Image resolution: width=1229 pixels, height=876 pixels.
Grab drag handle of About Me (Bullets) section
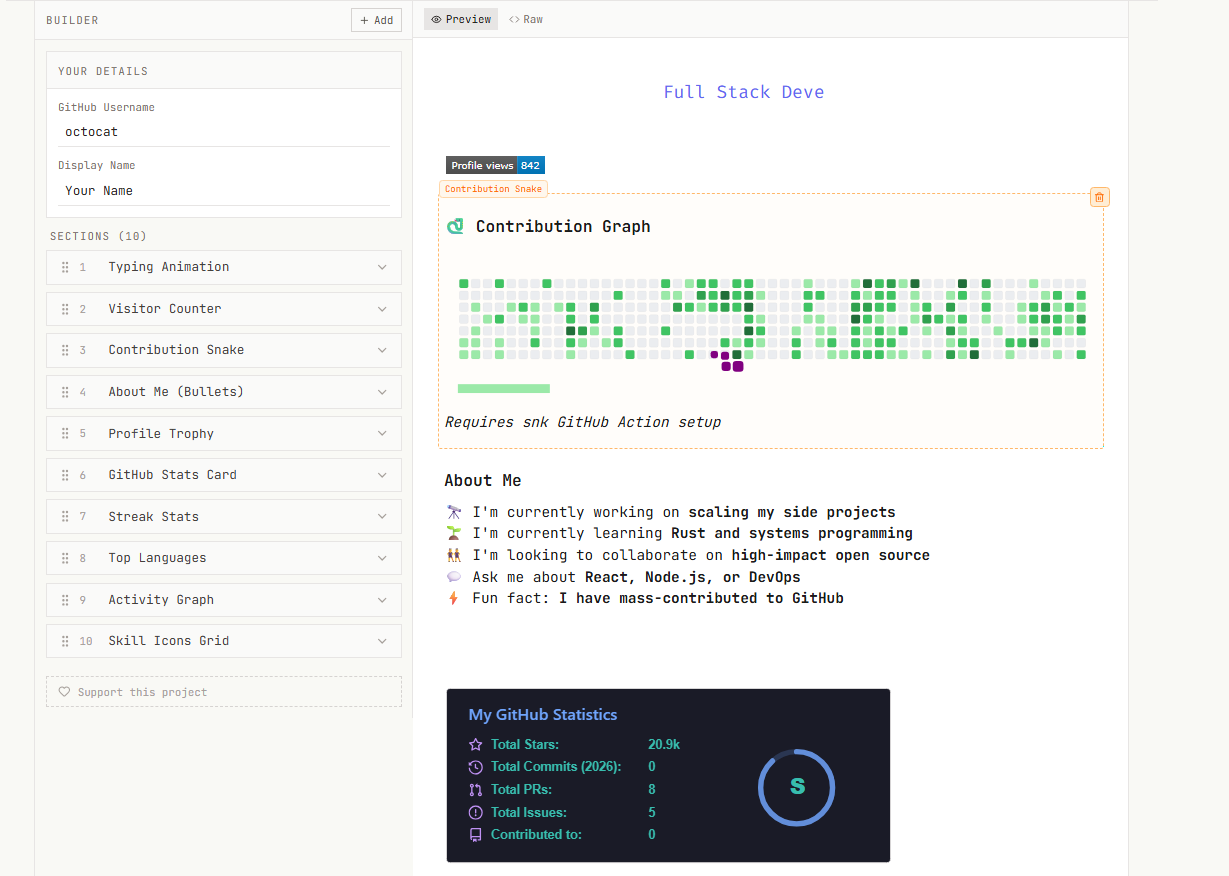(65, 392)
